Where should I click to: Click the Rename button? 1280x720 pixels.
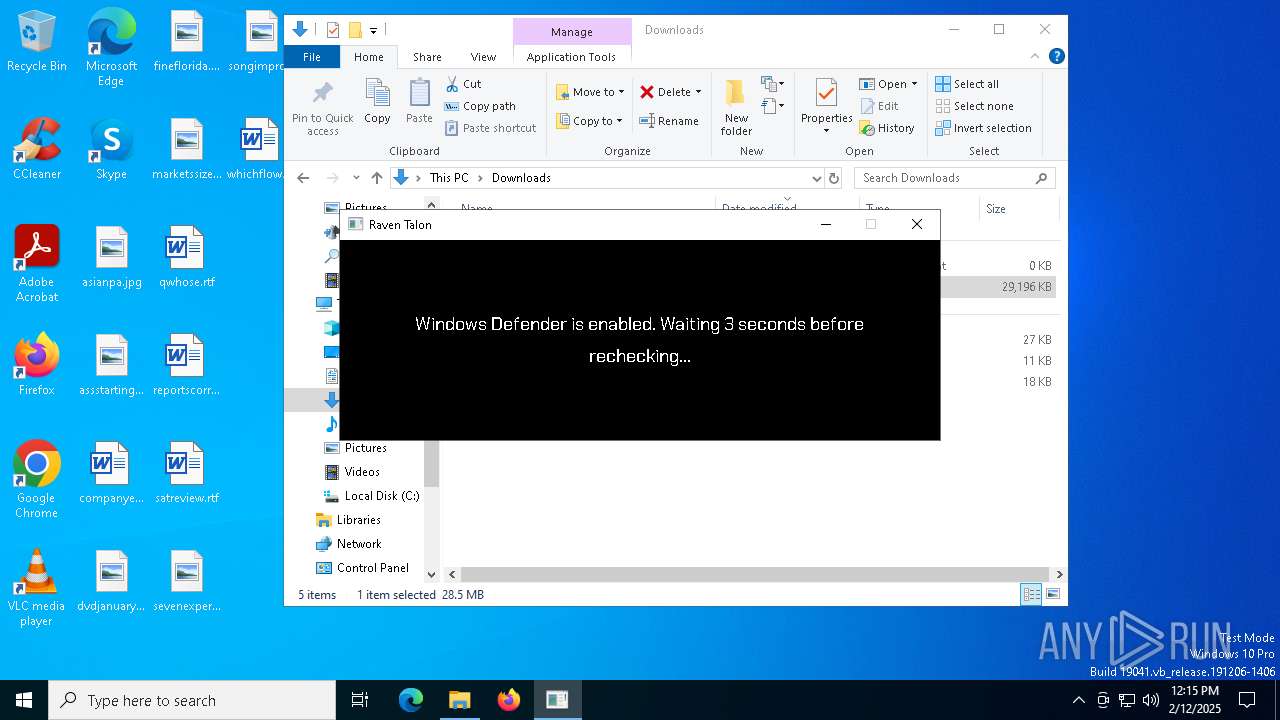(x=669, y=121)
